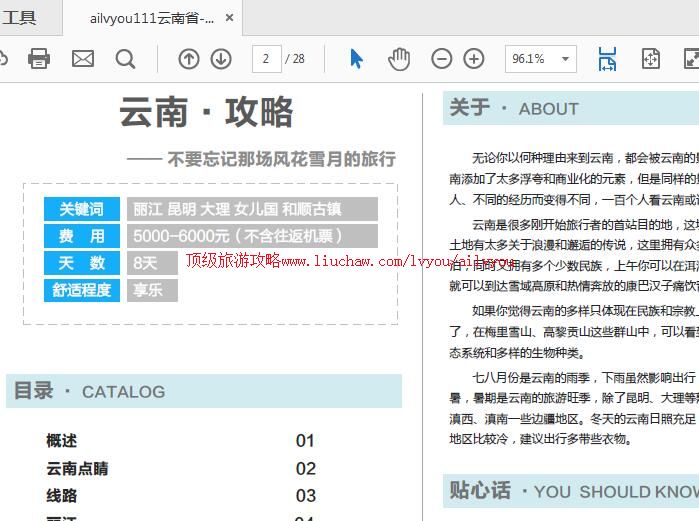Click the 线路 catalog entry
The height and width of the screenshot is (521, 699).
click(61, 495)
